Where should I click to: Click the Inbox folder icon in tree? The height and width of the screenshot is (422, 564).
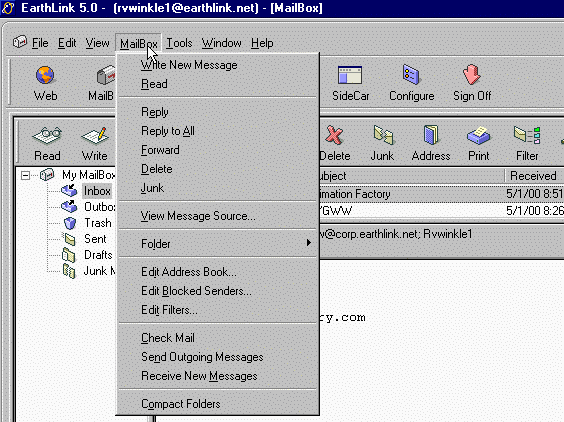tap(69, 191)
